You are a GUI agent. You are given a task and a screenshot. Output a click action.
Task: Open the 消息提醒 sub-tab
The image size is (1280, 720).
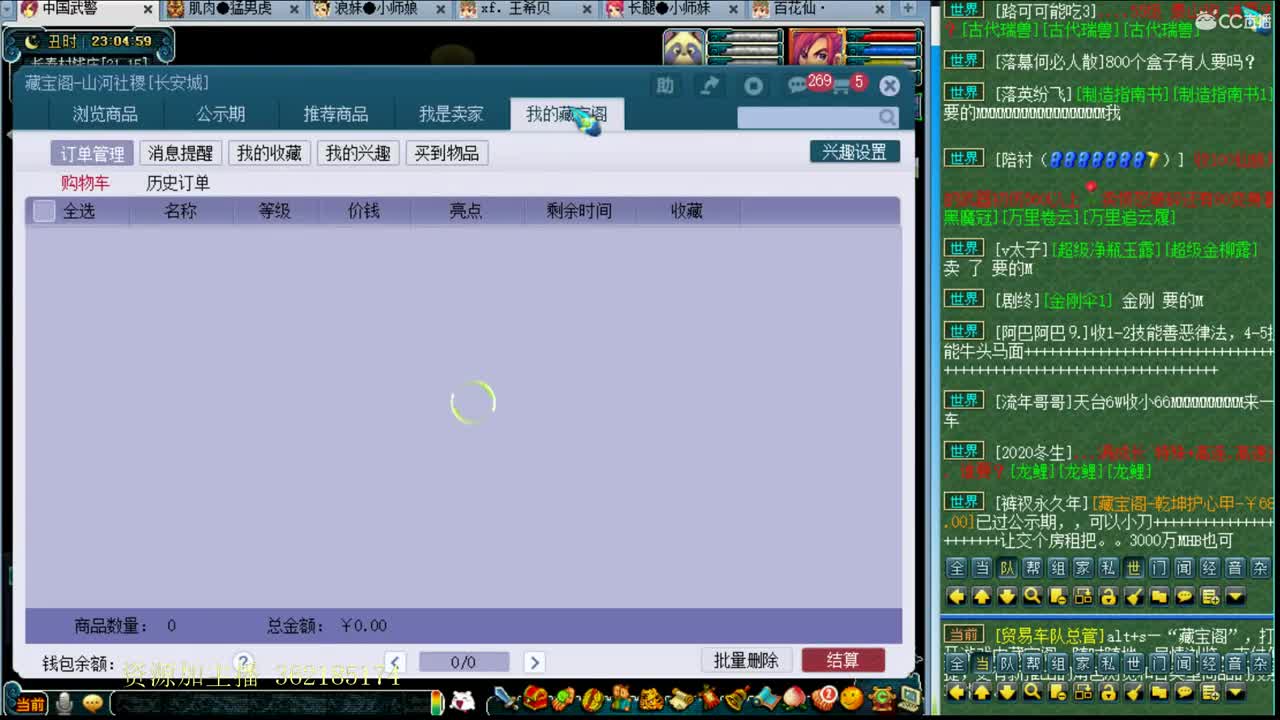[x=180, y=153]
